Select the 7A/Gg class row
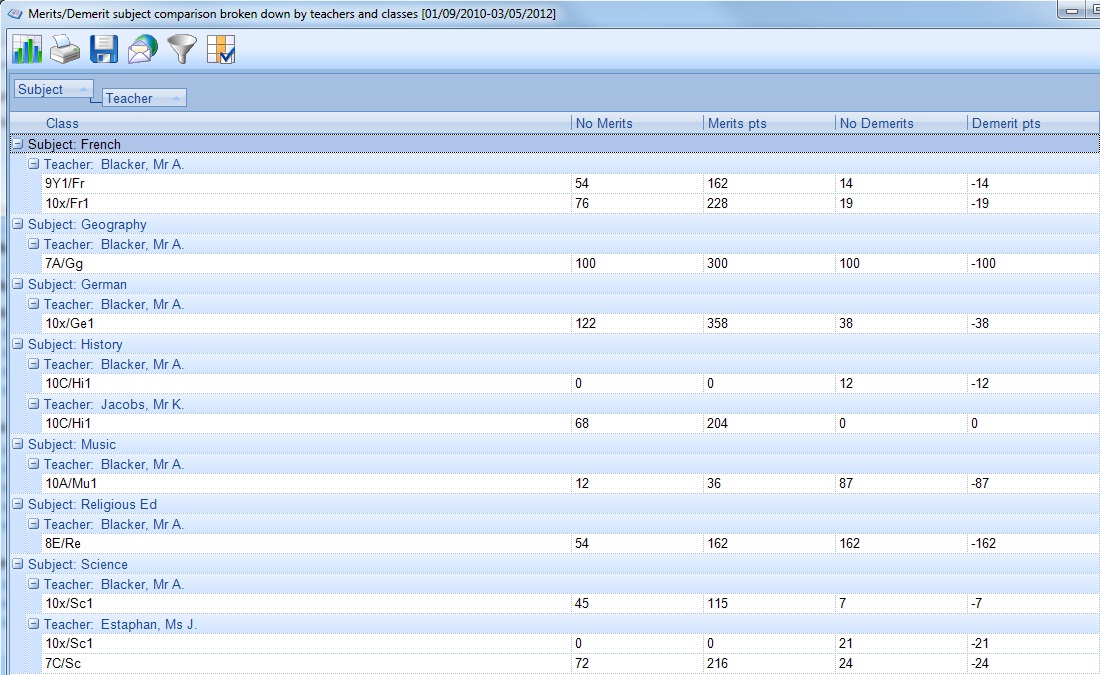 [x=570, y=263]
